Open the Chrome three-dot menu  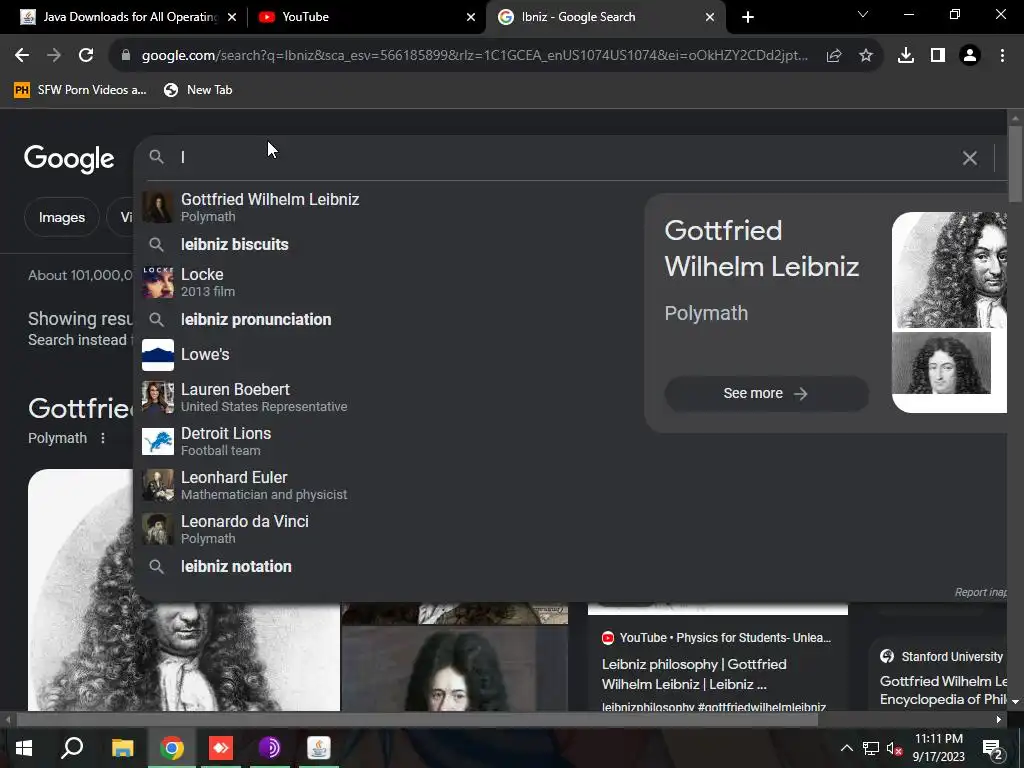click(1002, 56)
